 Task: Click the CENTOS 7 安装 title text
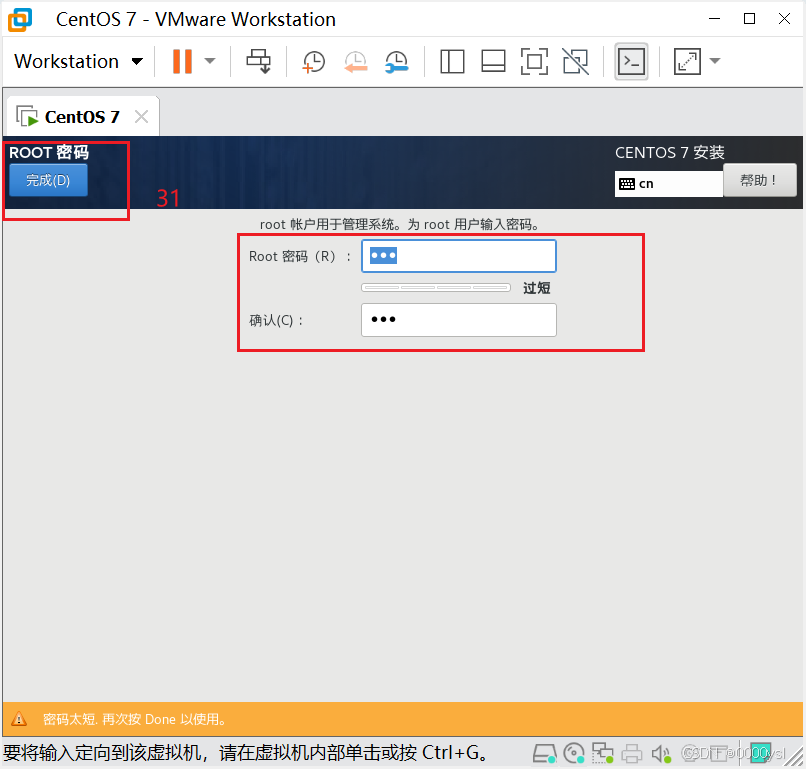(670, 153)
